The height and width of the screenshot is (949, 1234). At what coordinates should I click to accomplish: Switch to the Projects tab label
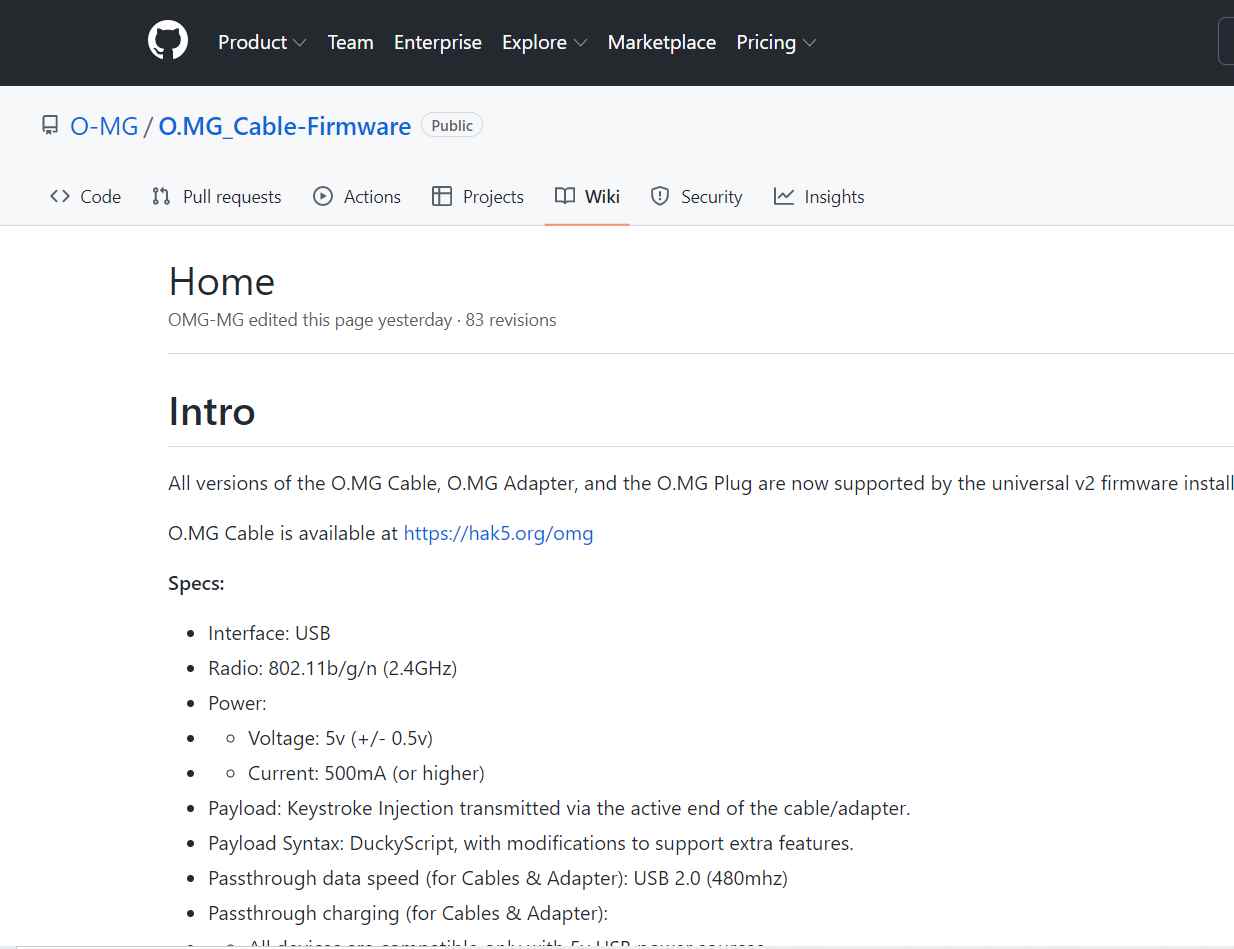[x=493, y=197]
